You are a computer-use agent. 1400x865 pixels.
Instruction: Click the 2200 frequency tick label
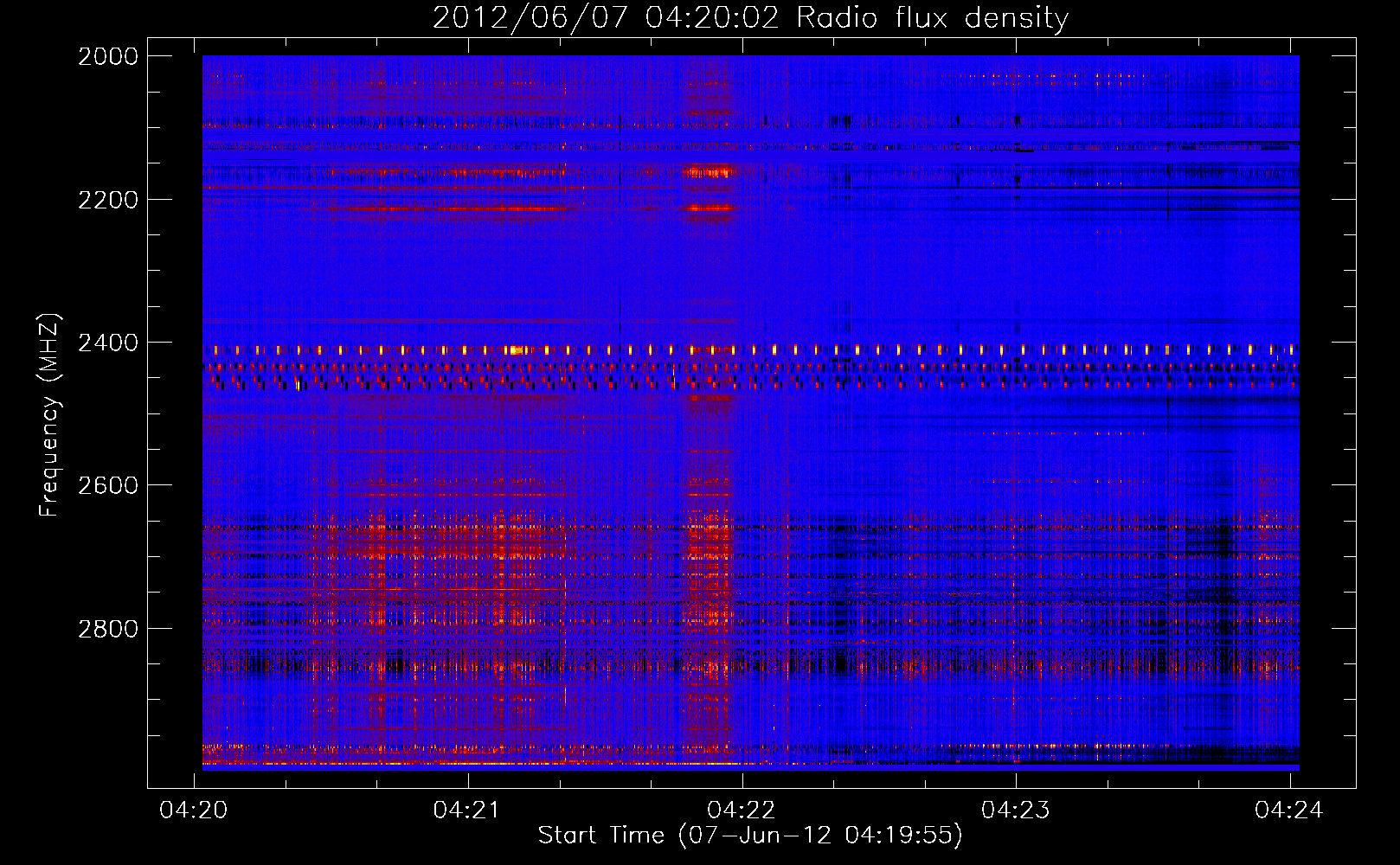[x=108, y=200]
